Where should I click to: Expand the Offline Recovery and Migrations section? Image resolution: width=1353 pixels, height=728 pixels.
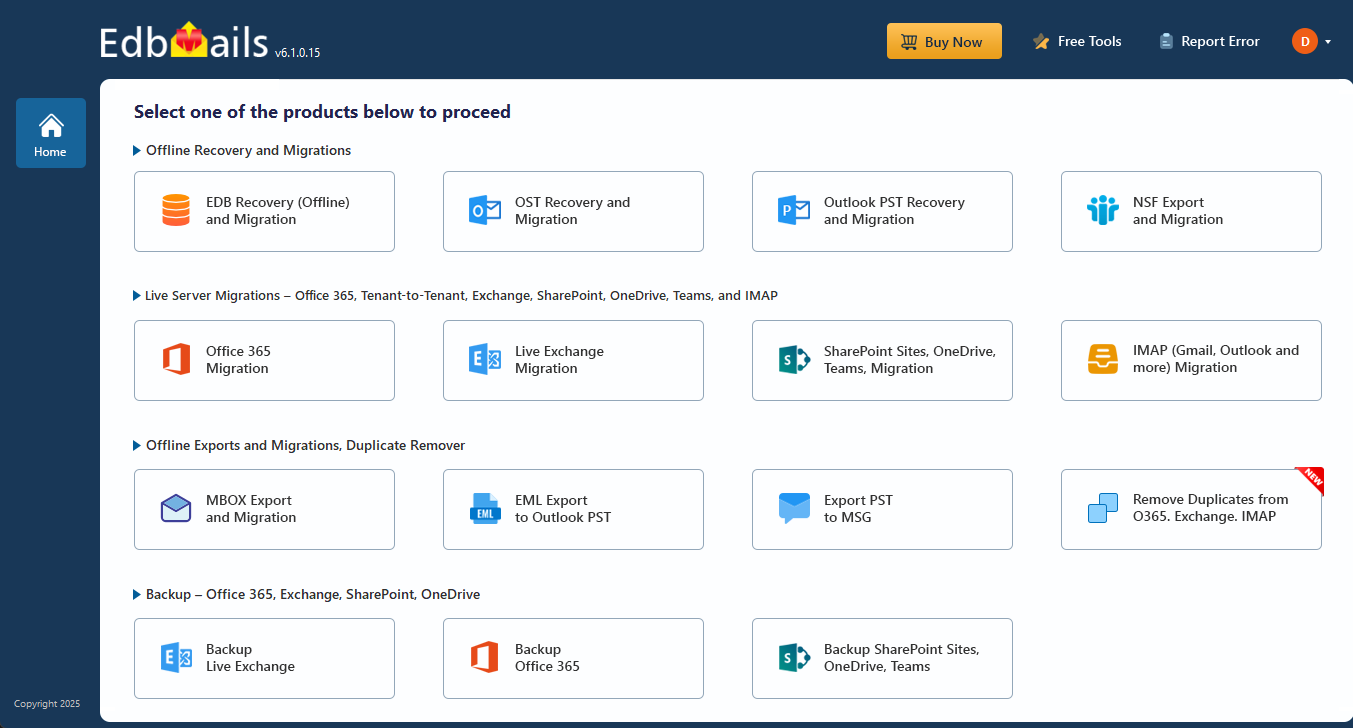(x=137, y=150)
